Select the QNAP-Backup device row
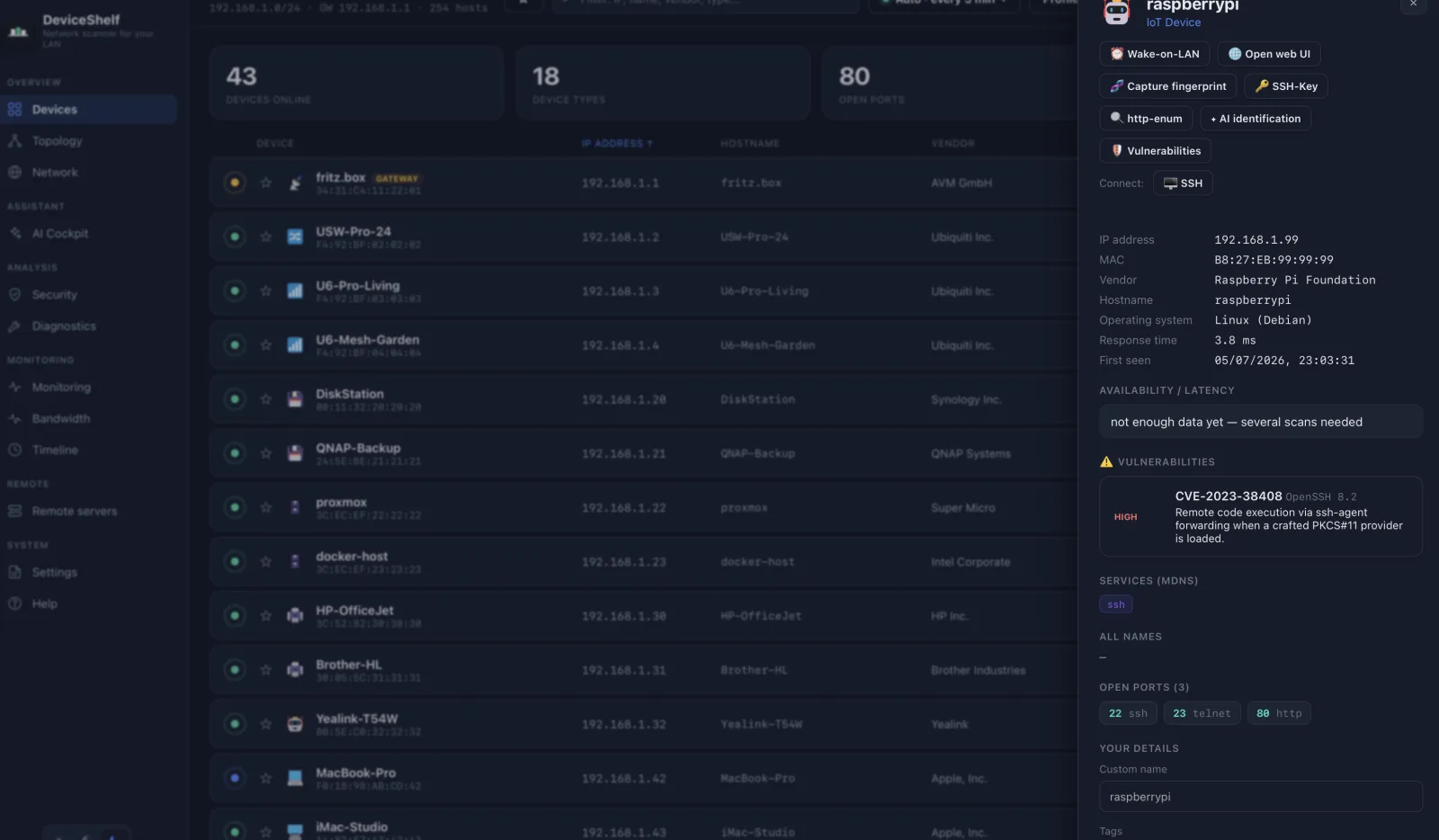 pos(643,454)
